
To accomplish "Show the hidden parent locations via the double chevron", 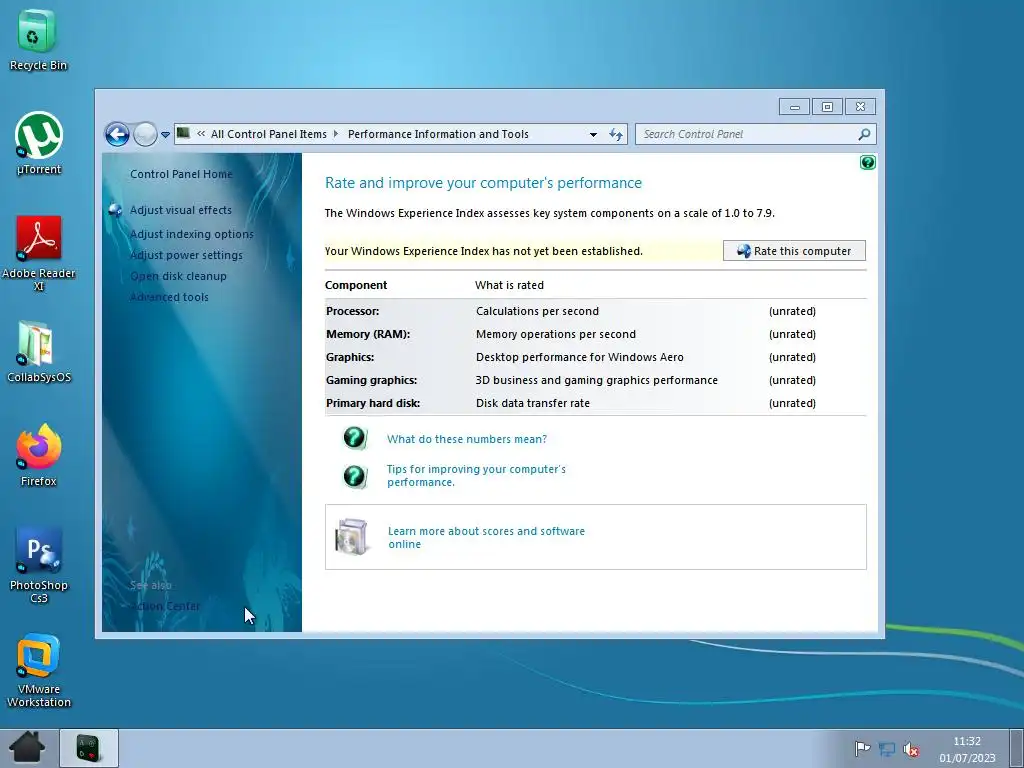I will click(201, 134).
